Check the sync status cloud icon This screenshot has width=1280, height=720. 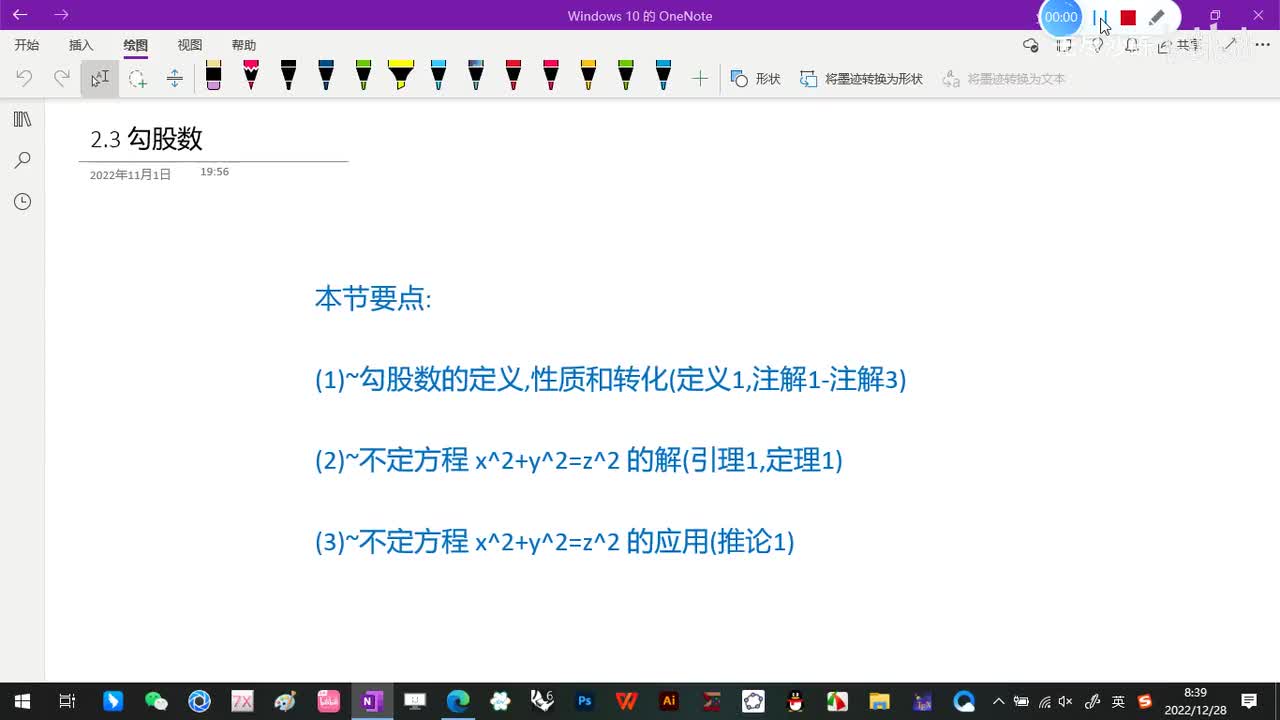point(1031,45)
